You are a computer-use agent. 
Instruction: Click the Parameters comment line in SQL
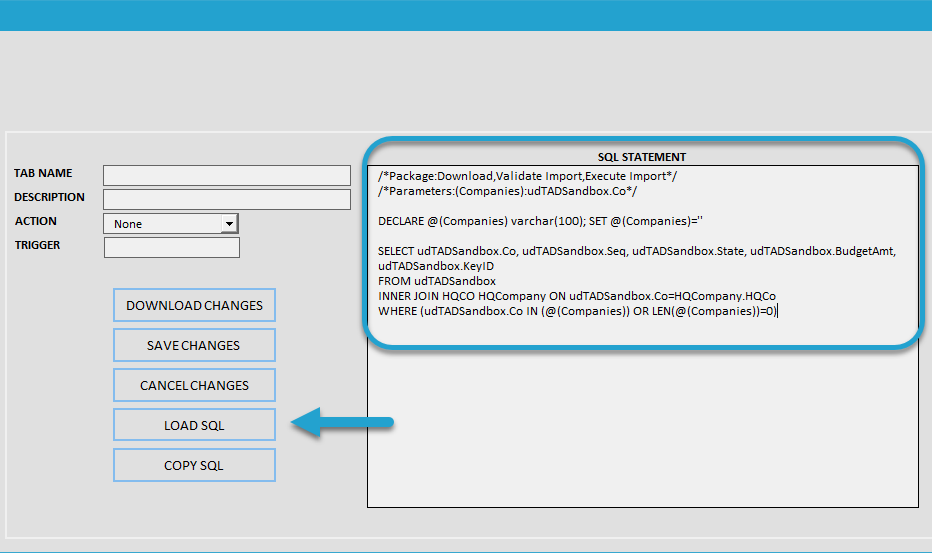(x=507, y=191)
